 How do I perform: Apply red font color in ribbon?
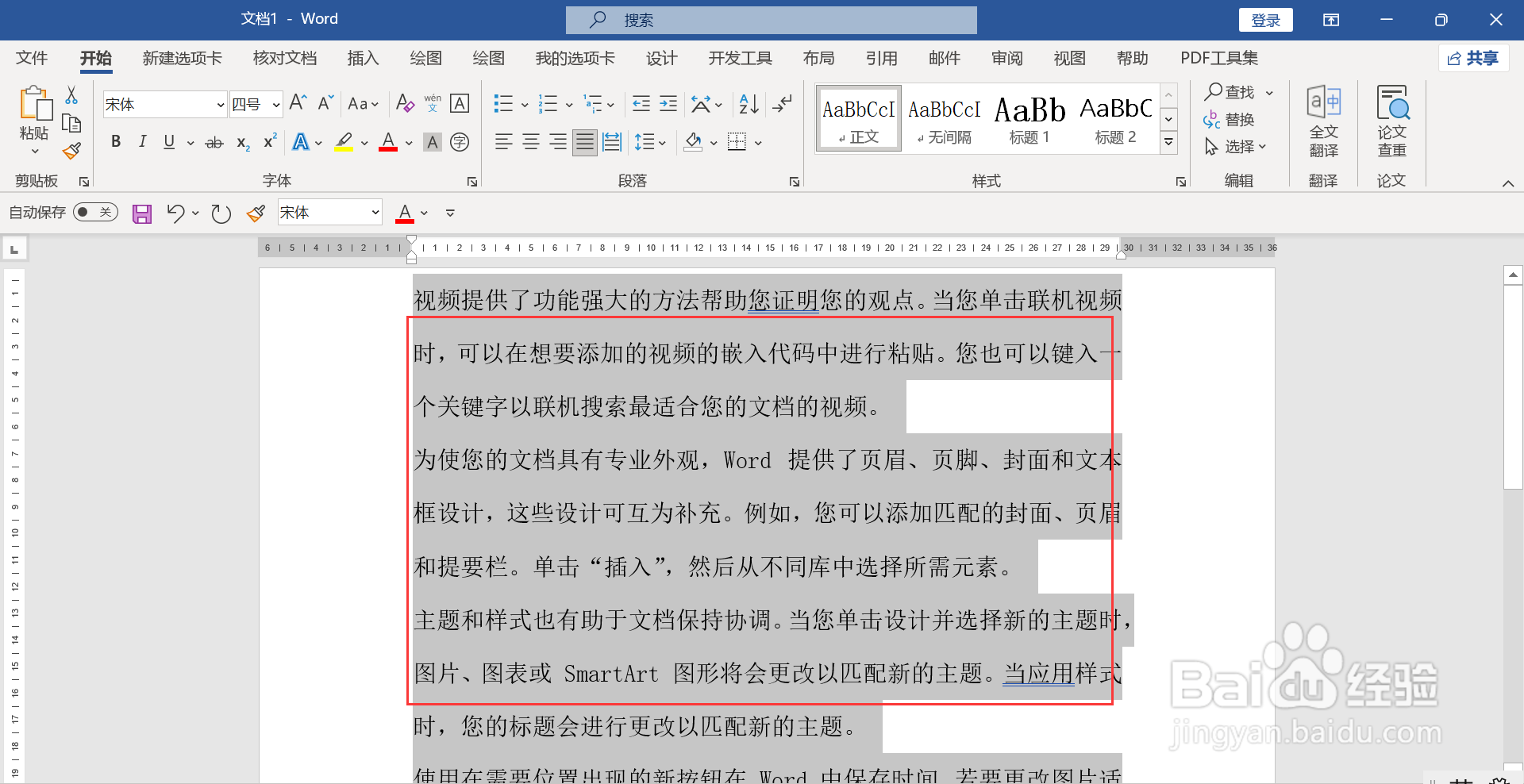point(388,142)
